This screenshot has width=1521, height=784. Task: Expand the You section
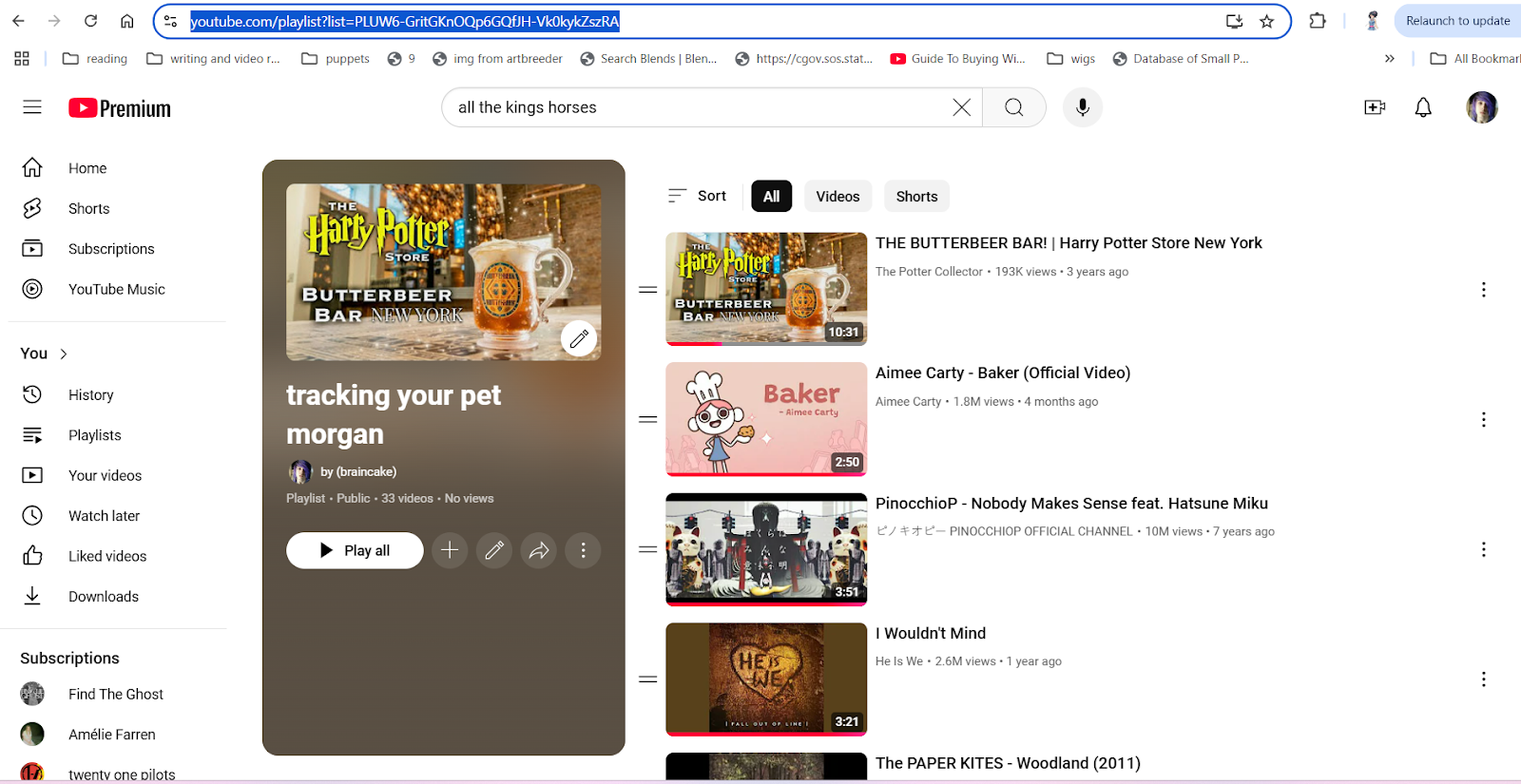pyautogui.click(x=45, y=354)
